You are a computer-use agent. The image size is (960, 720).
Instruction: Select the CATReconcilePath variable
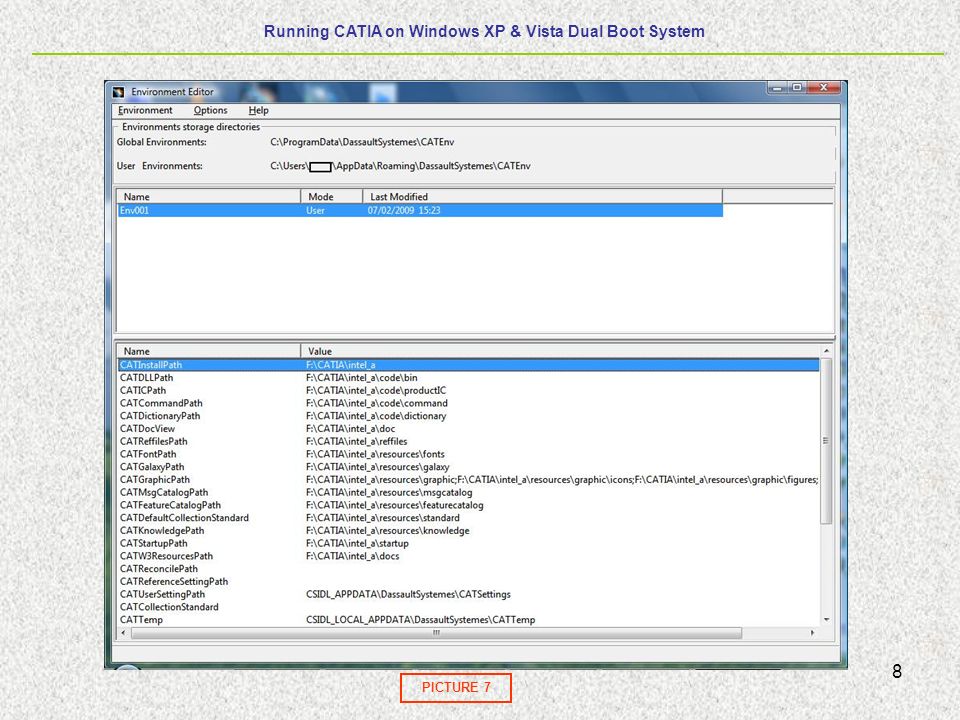(x=159, y=569)
